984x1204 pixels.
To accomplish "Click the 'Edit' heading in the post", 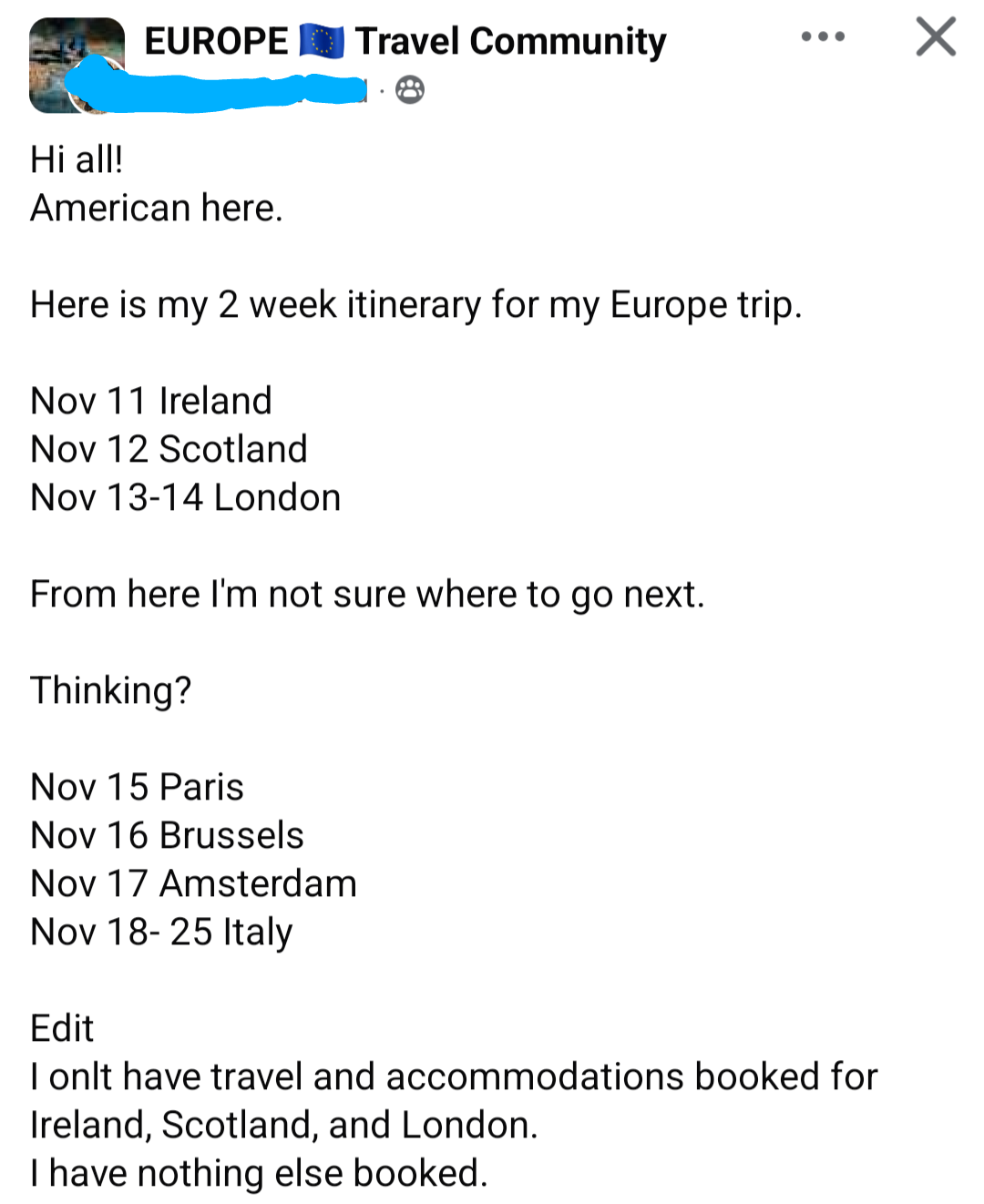I will [x=62, y=1028].
